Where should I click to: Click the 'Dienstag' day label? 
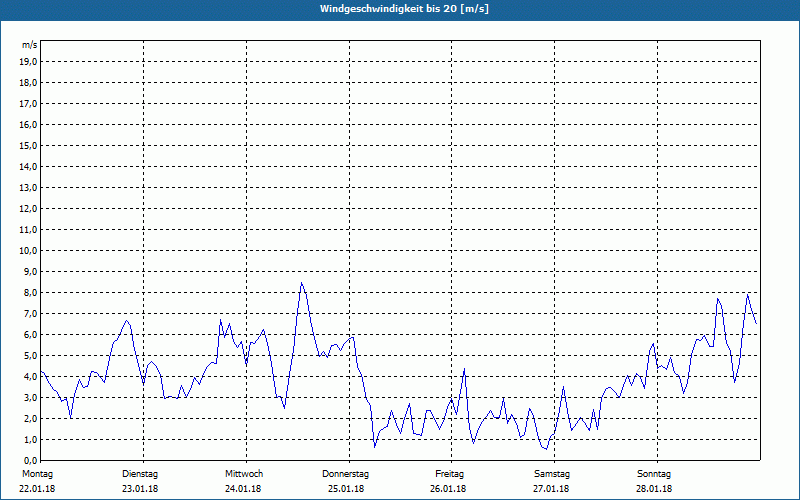[140, 474]
